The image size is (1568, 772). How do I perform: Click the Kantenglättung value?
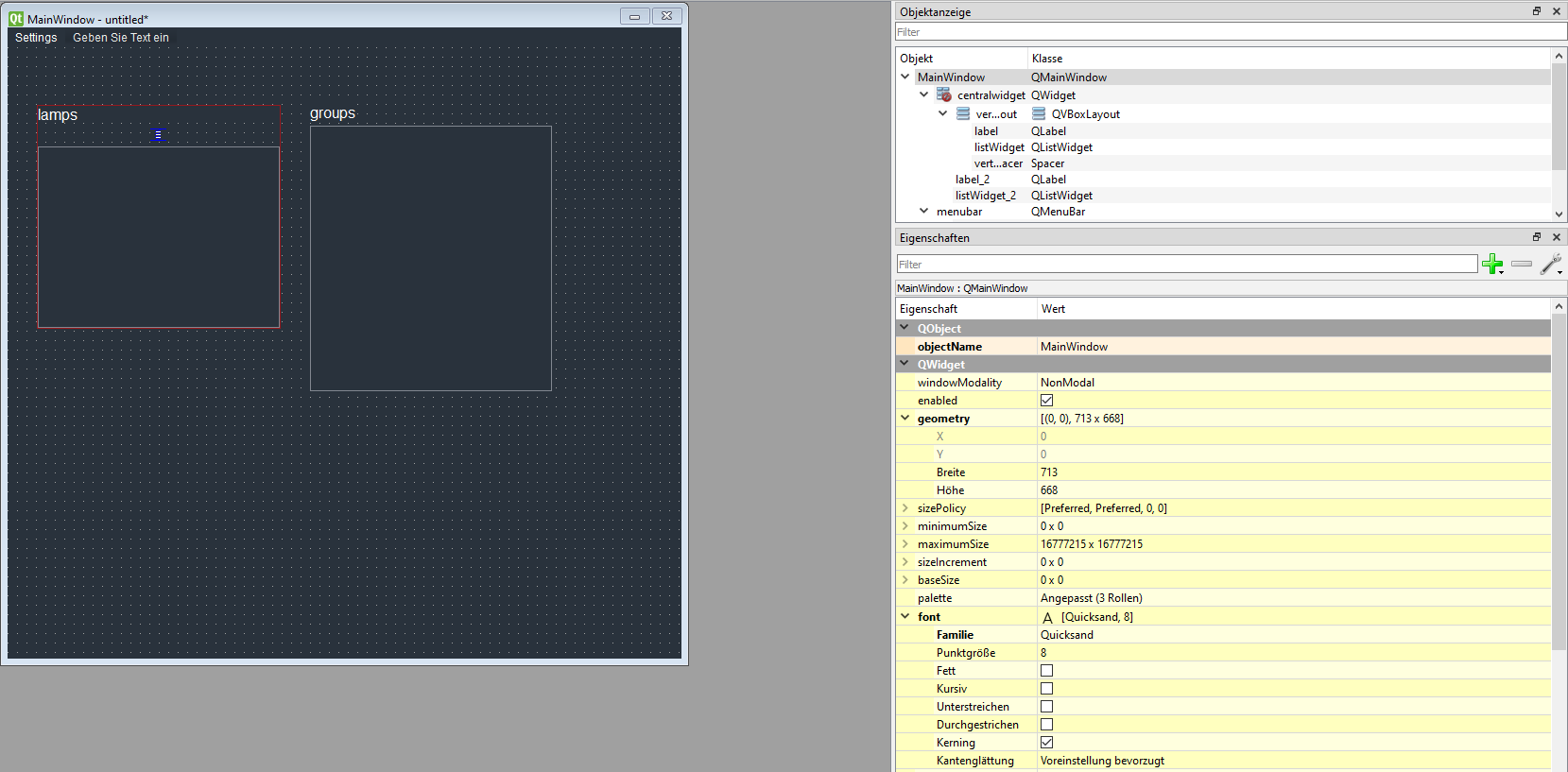[x=1294, y=761]
